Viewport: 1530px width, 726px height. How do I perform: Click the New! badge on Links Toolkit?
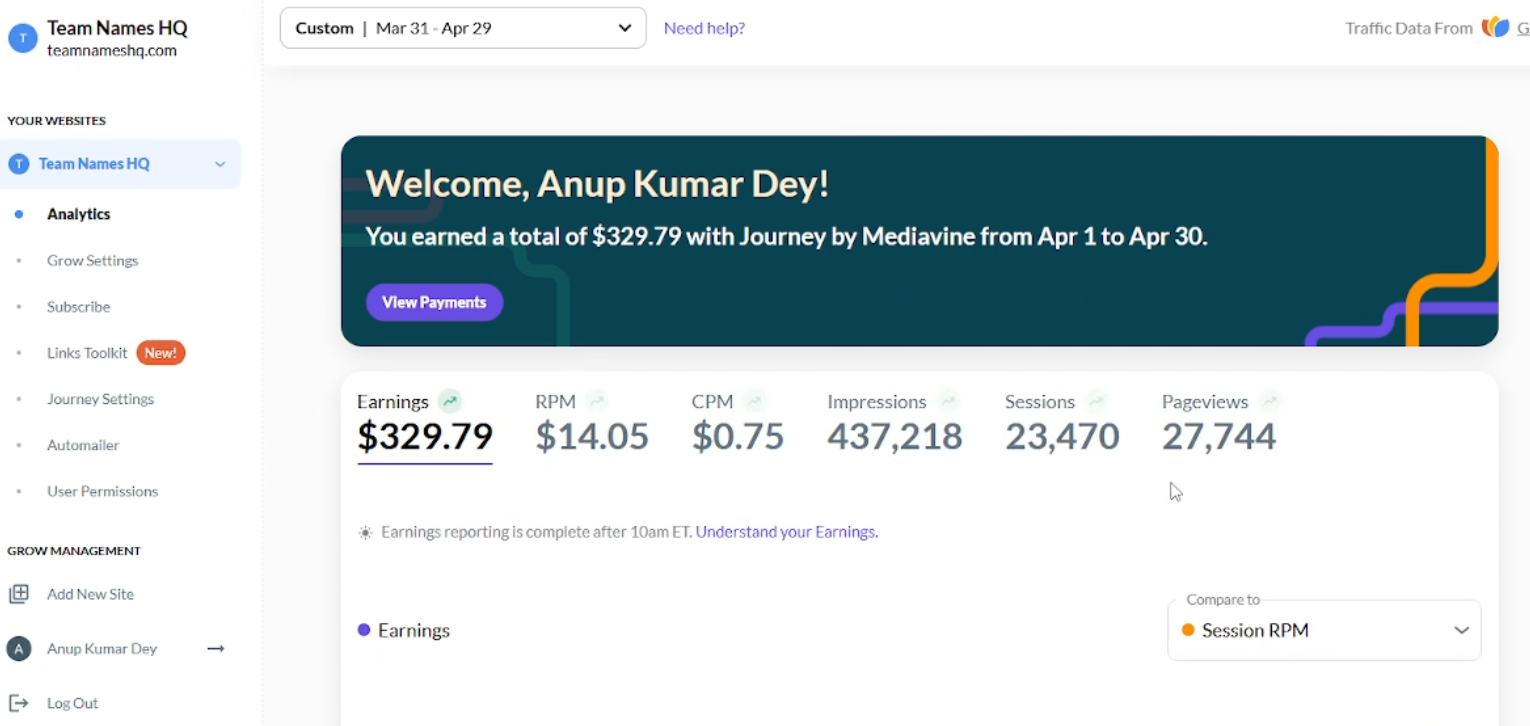click(161, 353)
